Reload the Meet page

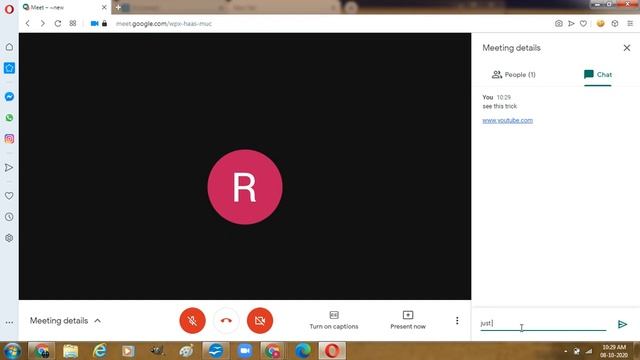pyautogui.click(x=58, y=23)
